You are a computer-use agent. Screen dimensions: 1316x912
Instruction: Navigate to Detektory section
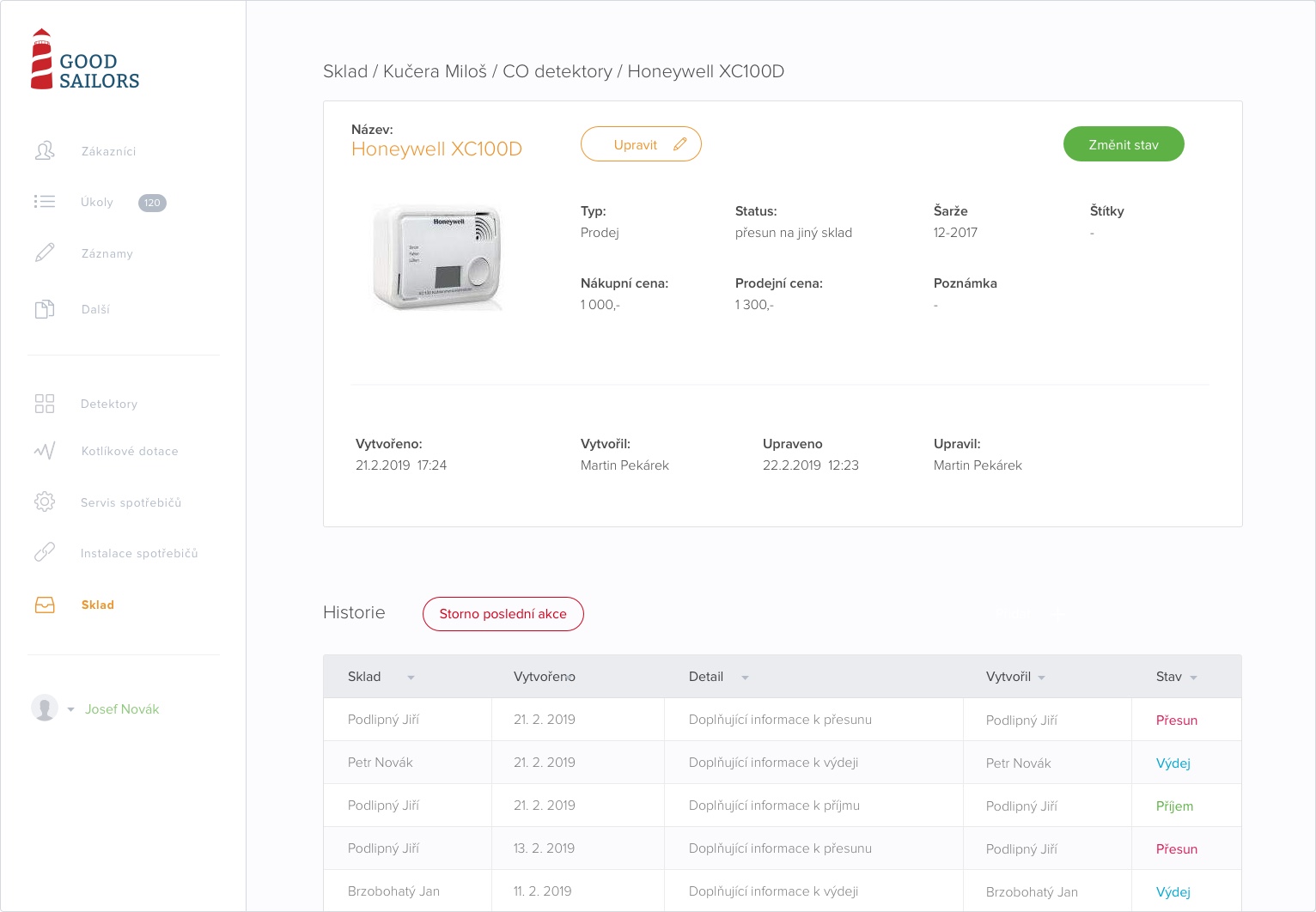click(109, 404)
